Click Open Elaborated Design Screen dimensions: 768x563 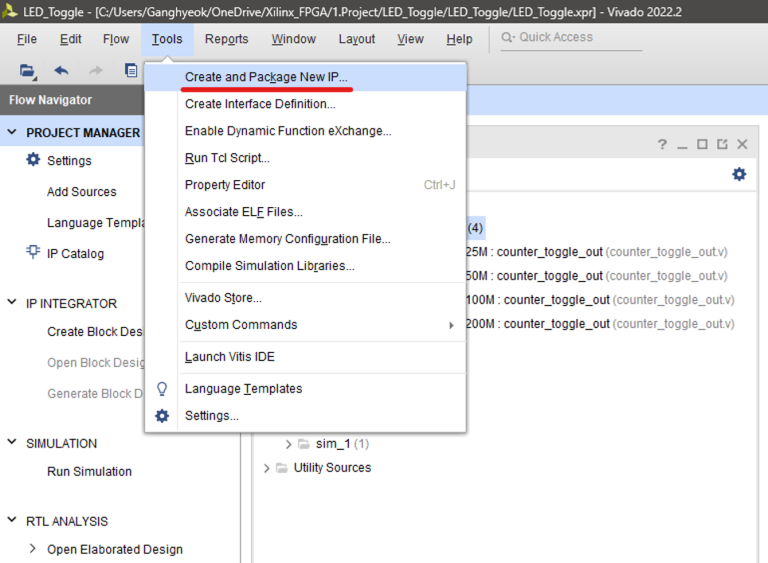tap(115, 549)
